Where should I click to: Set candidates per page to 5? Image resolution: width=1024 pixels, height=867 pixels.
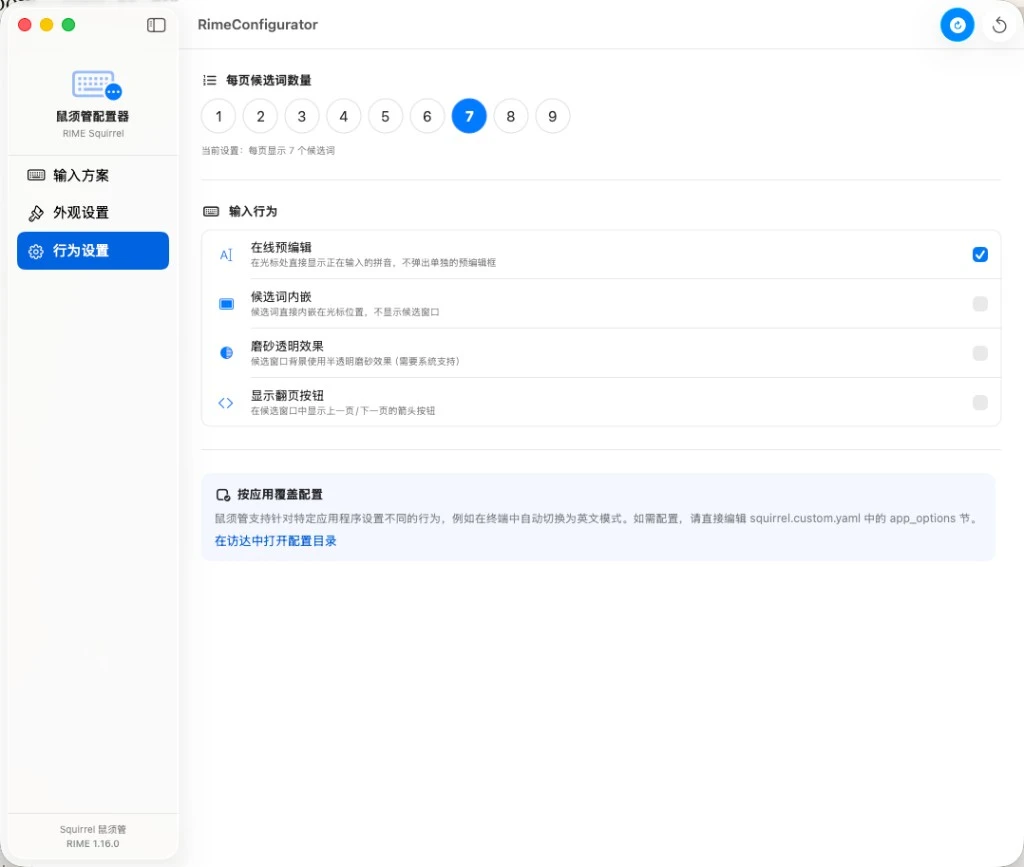[385, 116]
